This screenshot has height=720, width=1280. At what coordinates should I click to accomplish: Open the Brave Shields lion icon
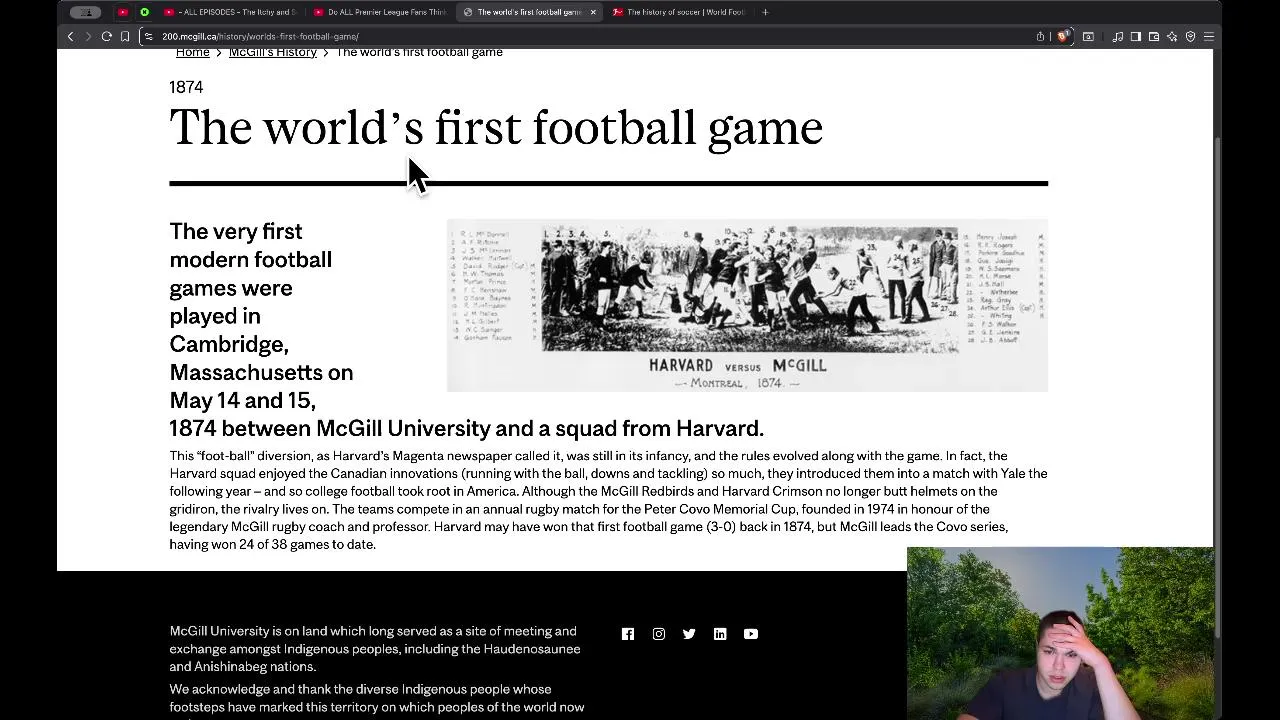pos(1062,36)
